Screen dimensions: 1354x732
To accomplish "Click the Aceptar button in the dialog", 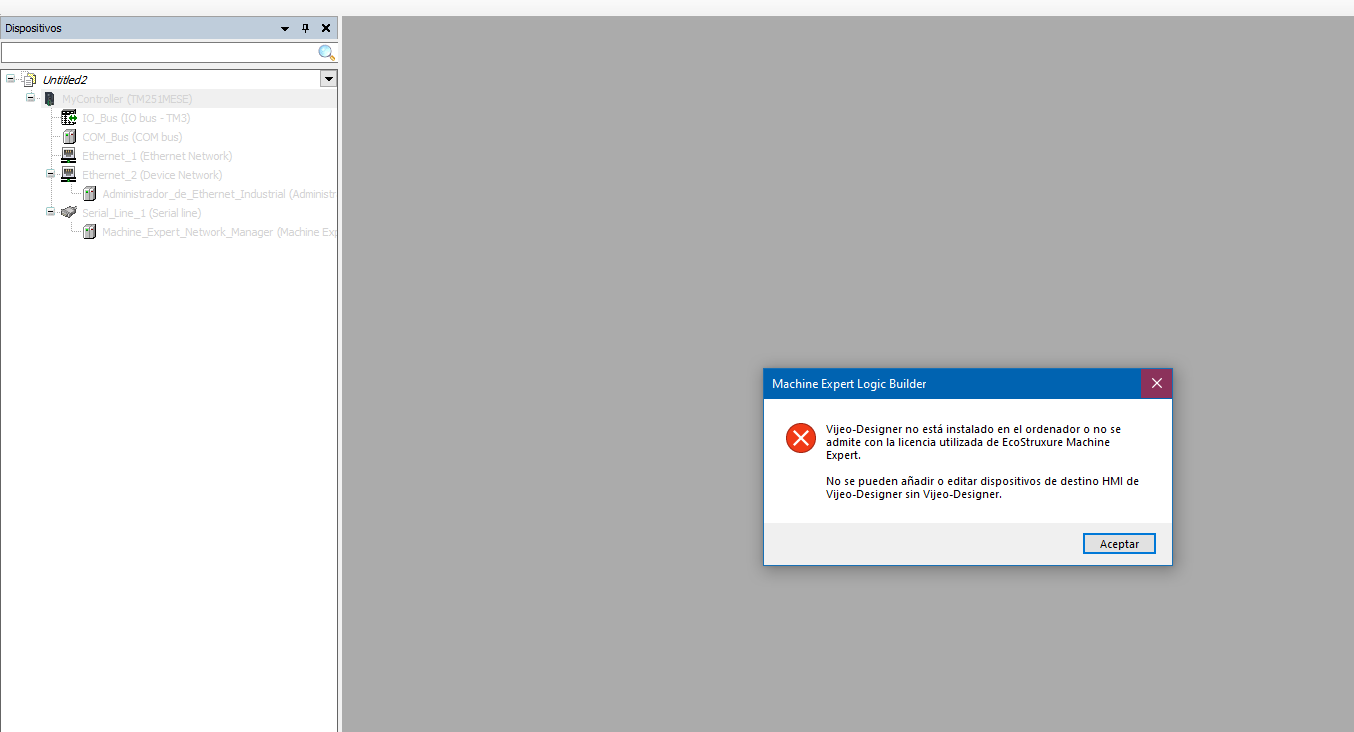I will 1119,543.
